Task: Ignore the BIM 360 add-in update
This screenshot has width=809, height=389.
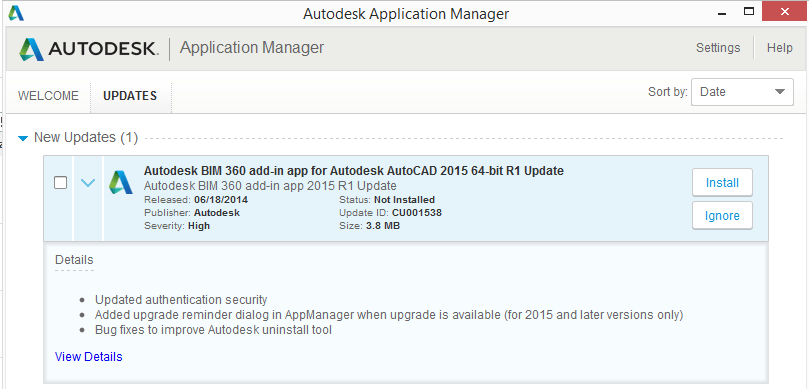Action: click(722, 216)
